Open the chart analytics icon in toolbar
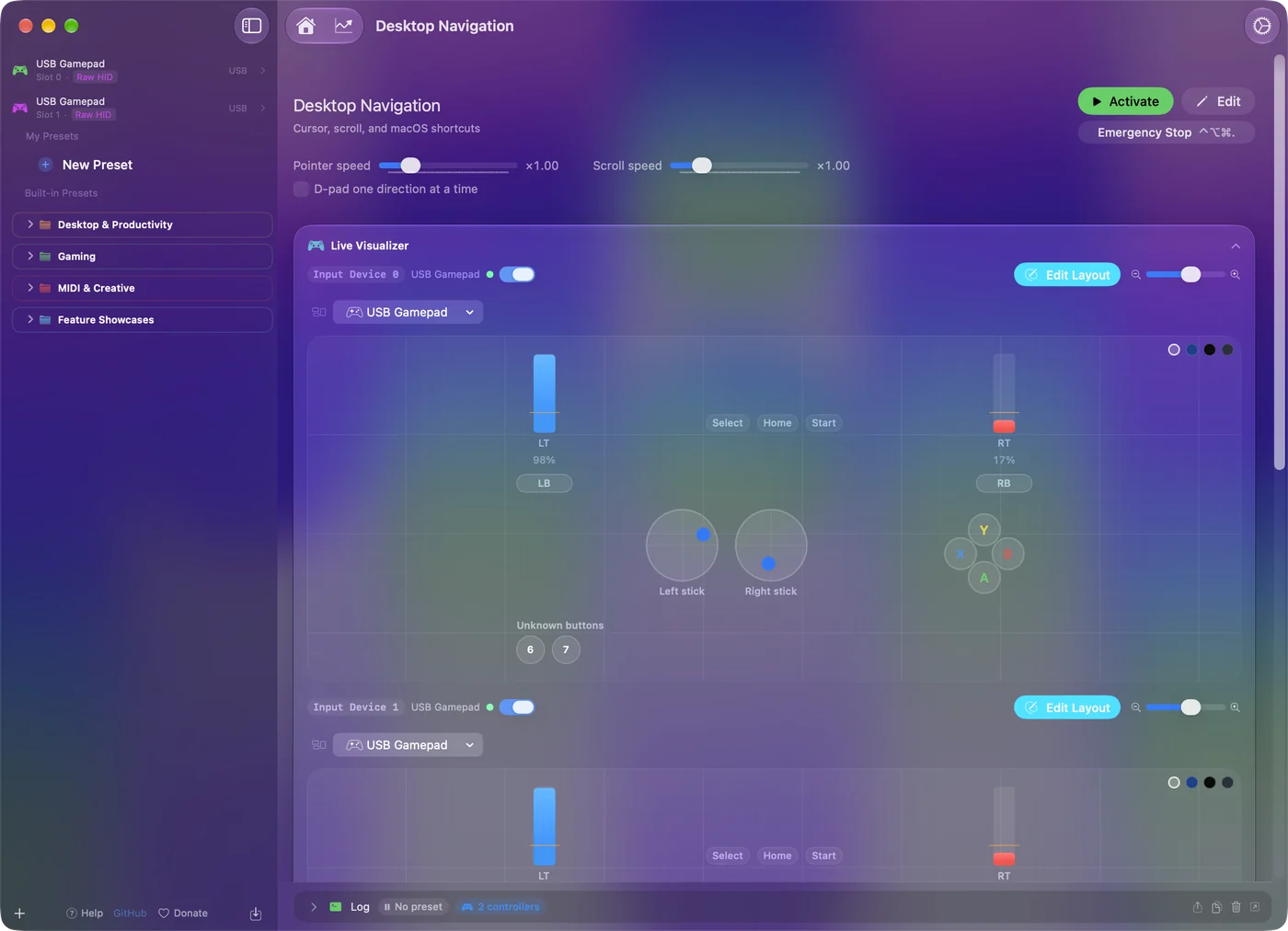Screen dimensions: 1288x931 (343, 26)
